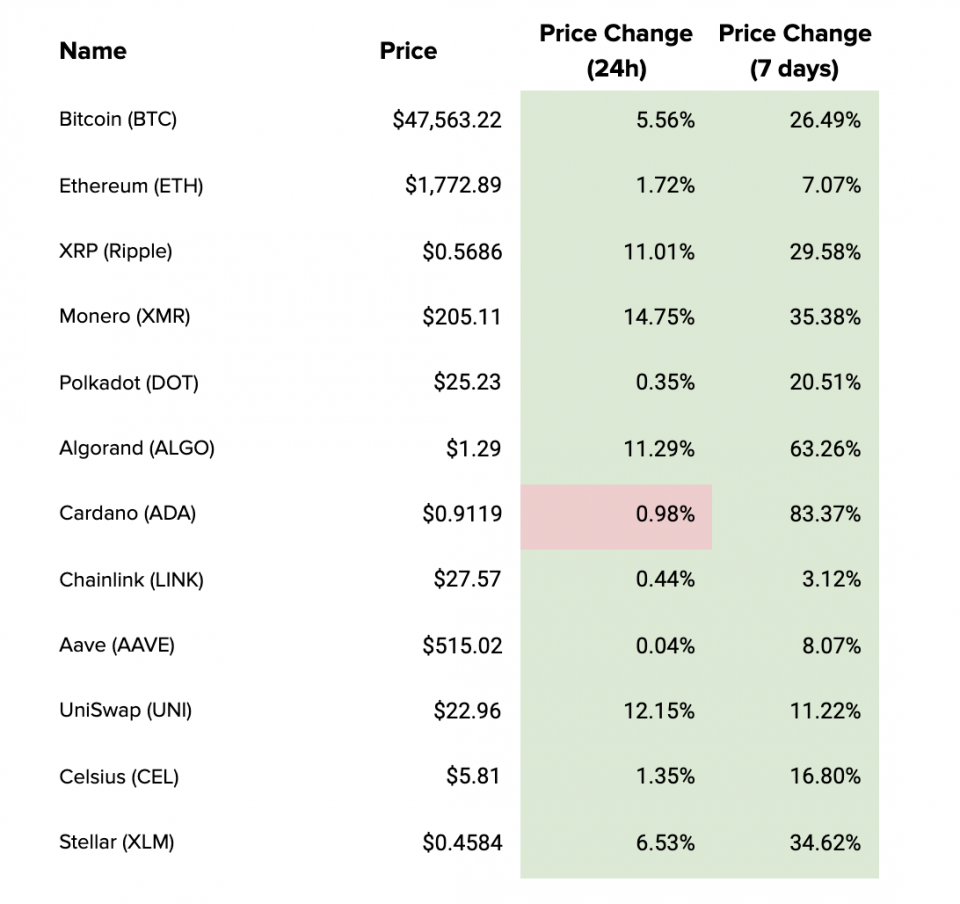The image size is (960, 904).
Task: Click the red-highlighted Cardano 0.98% cell
Action: coord(616,516)
